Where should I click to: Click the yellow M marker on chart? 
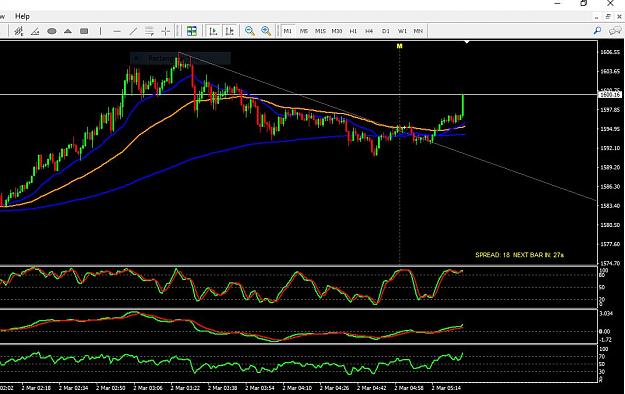(x=399, y=46)
